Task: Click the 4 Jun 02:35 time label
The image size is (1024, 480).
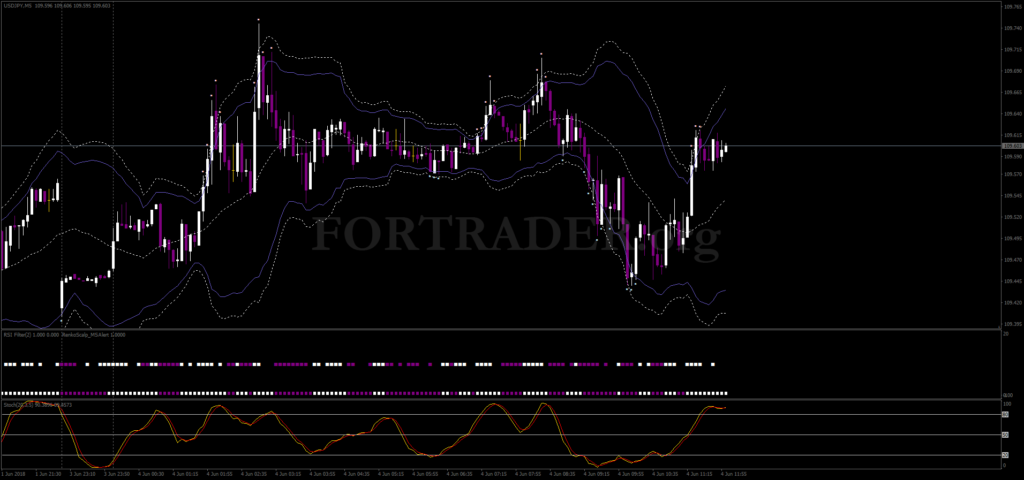Action: tap(255, 475)
